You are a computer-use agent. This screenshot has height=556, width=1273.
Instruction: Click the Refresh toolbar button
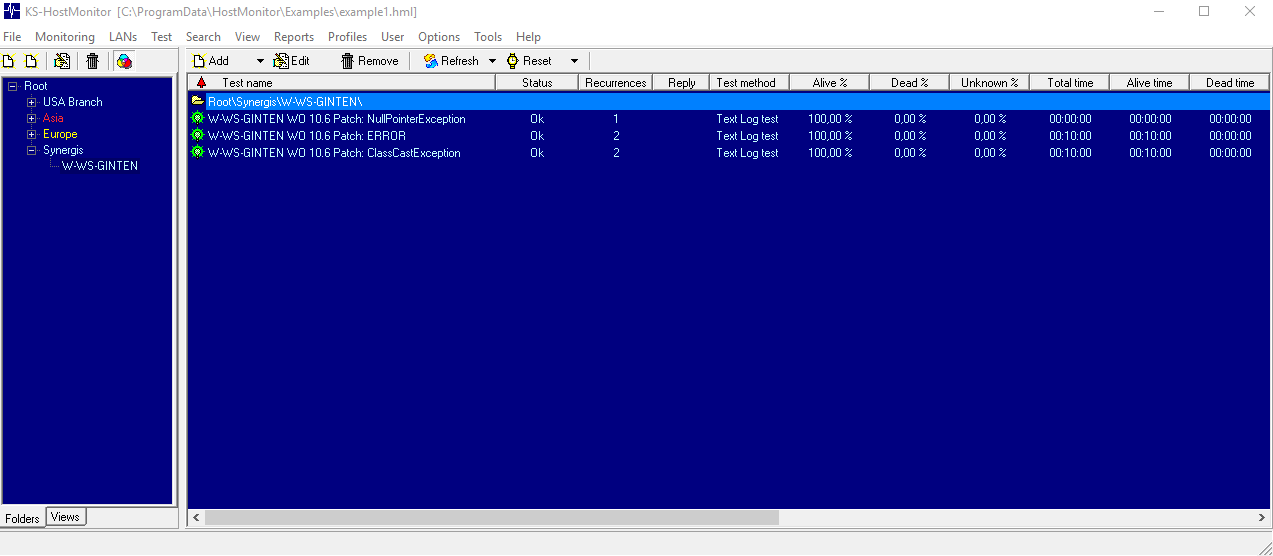point(451,61)
